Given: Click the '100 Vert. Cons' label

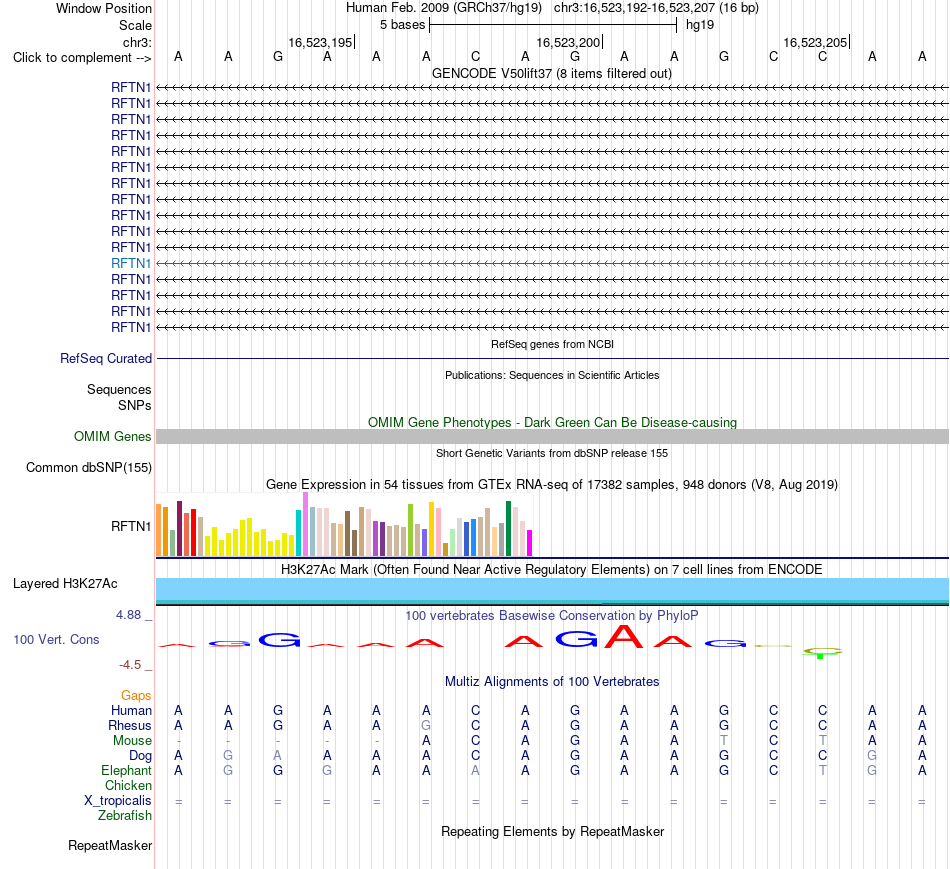Looking at the screenshot, I should 56,639.
